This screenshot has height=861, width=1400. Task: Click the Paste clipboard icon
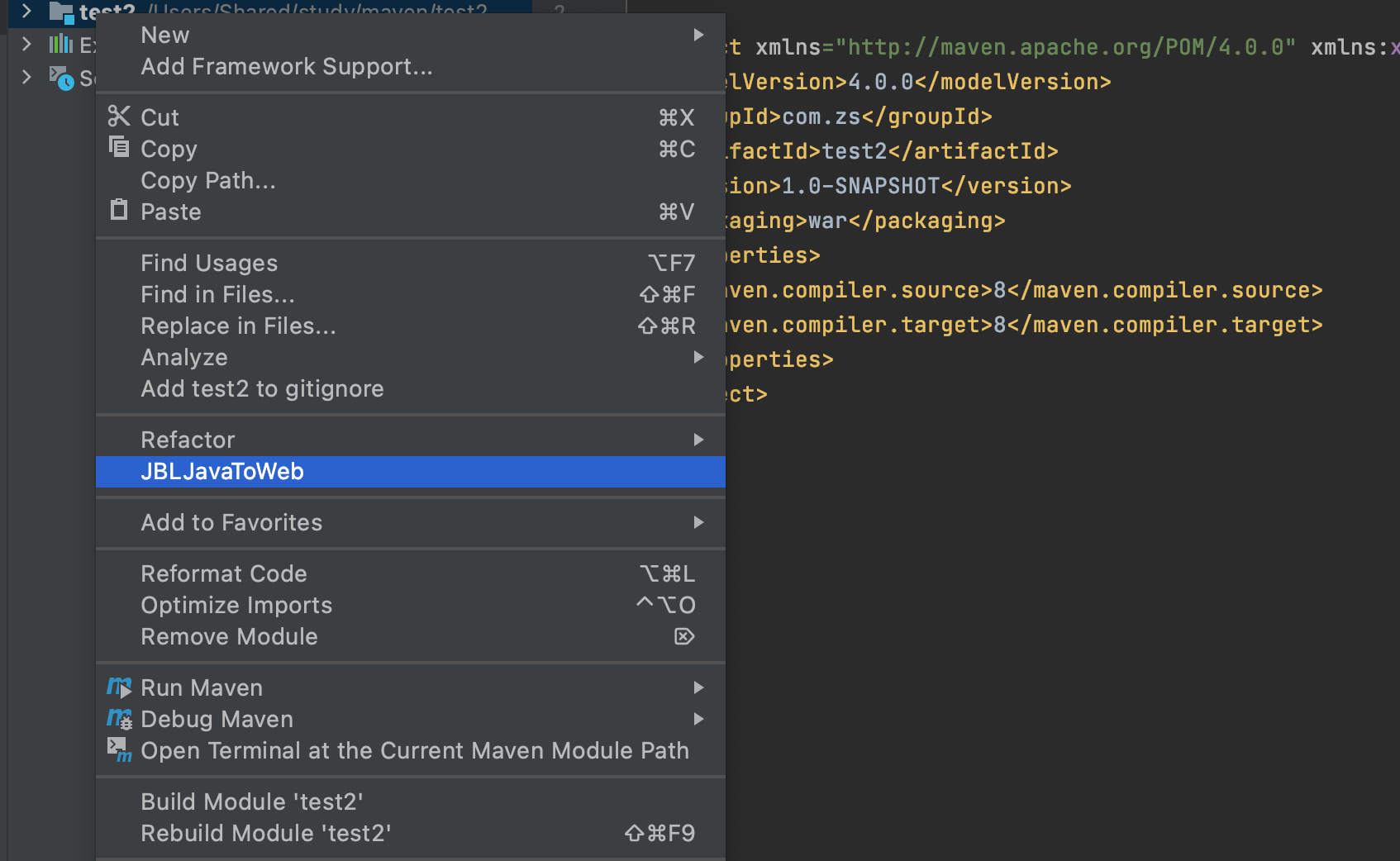click(x=119, y=210)
